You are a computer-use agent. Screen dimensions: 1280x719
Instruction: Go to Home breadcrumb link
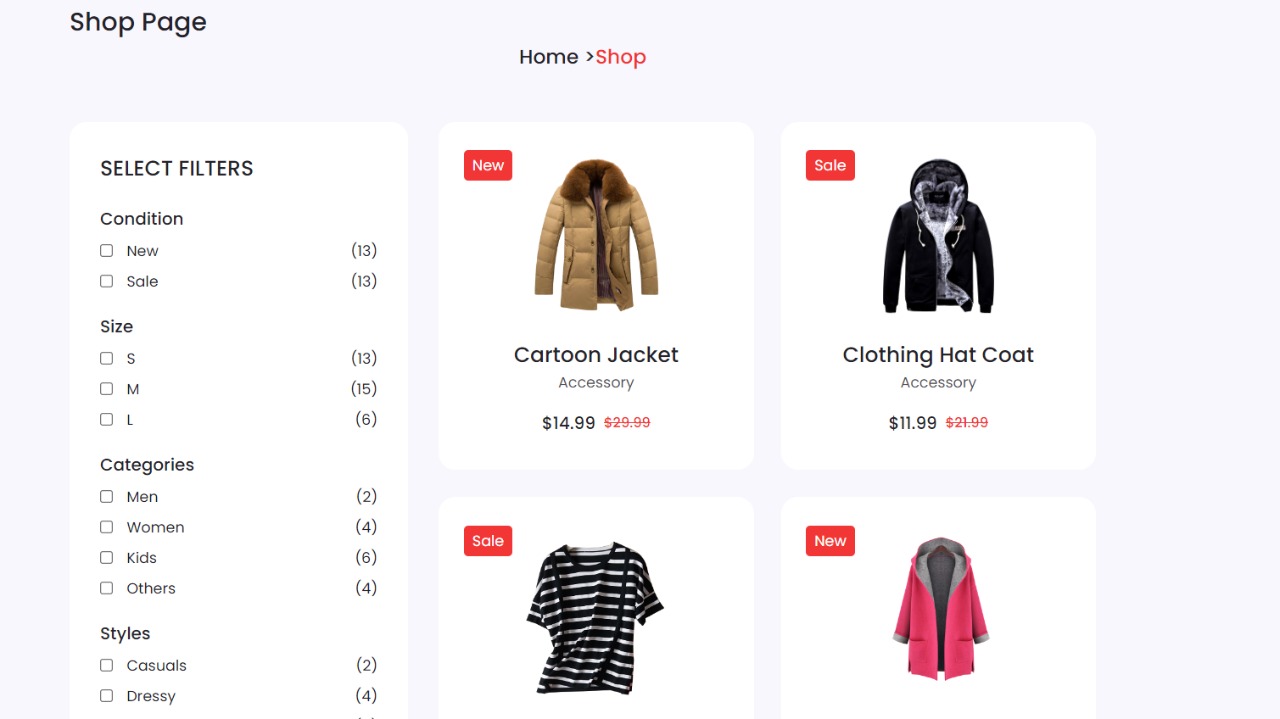coord(549,57)
